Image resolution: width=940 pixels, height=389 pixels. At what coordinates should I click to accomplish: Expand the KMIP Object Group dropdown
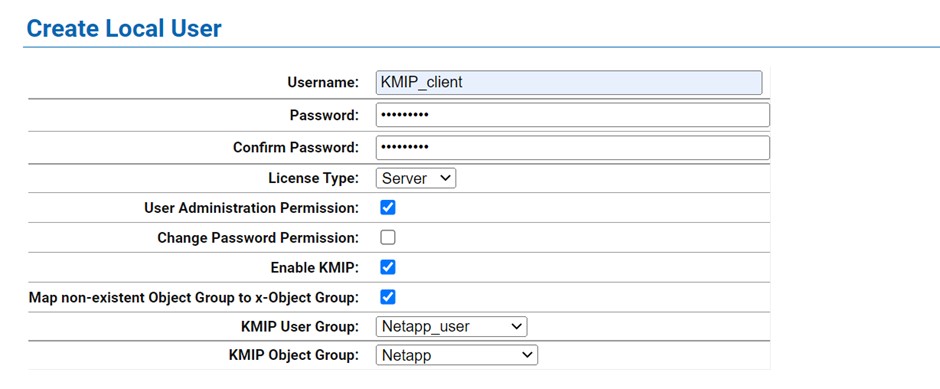(457, 355)
